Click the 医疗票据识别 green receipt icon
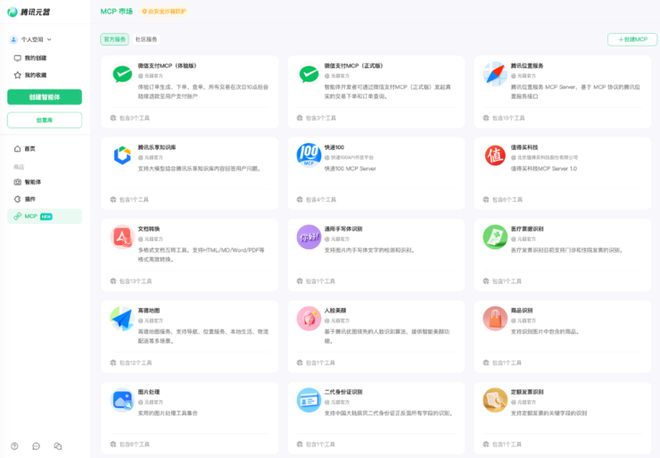 495,237
